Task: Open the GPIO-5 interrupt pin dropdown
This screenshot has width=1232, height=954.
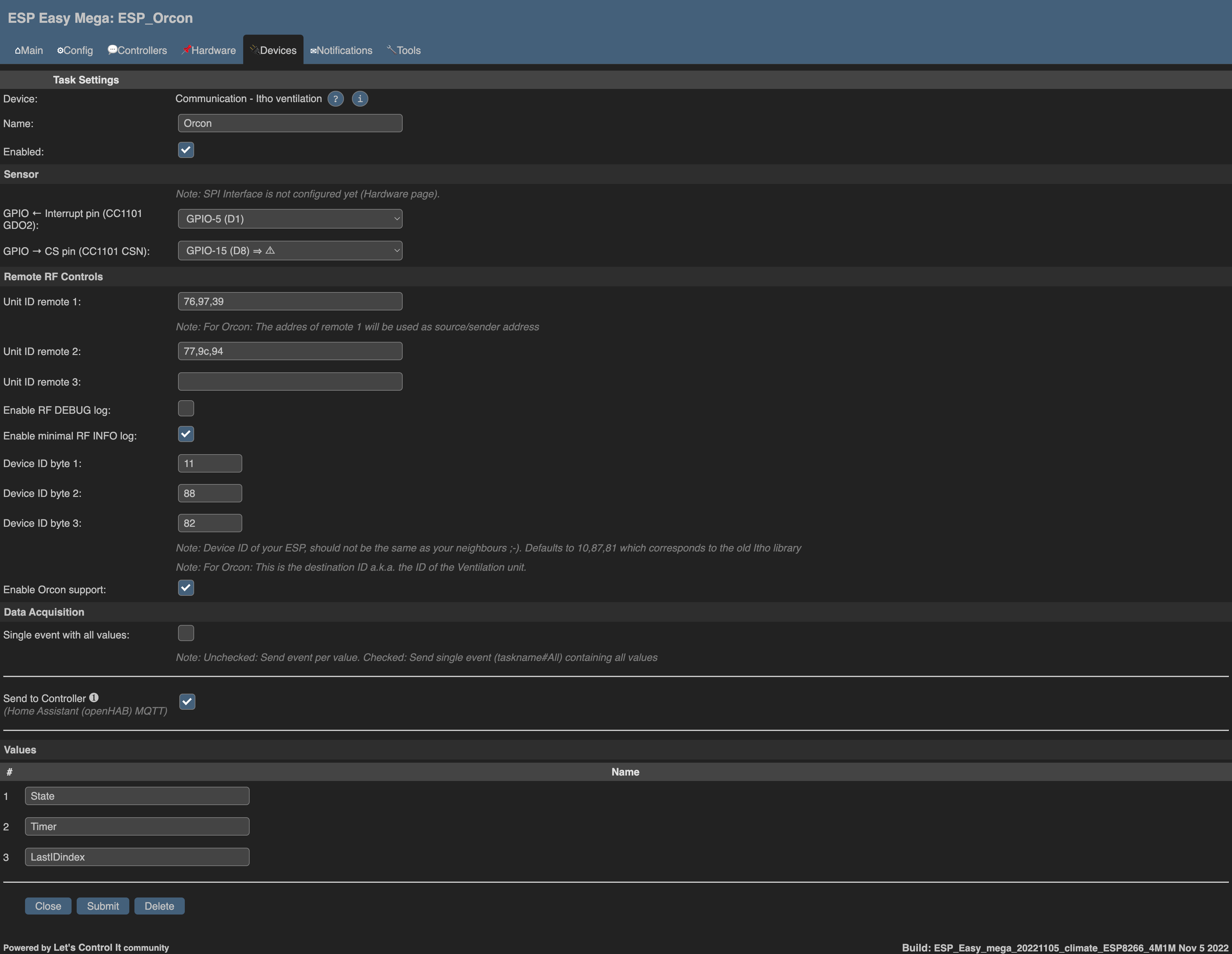Action: pos(289,219)
